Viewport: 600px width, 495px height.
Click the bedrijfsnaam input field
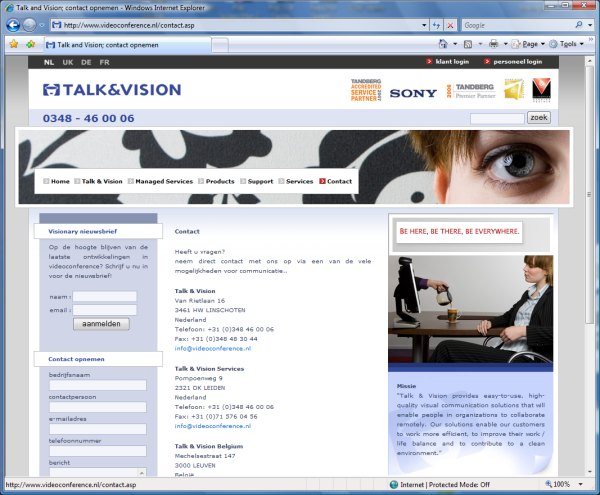coord(98,385)
